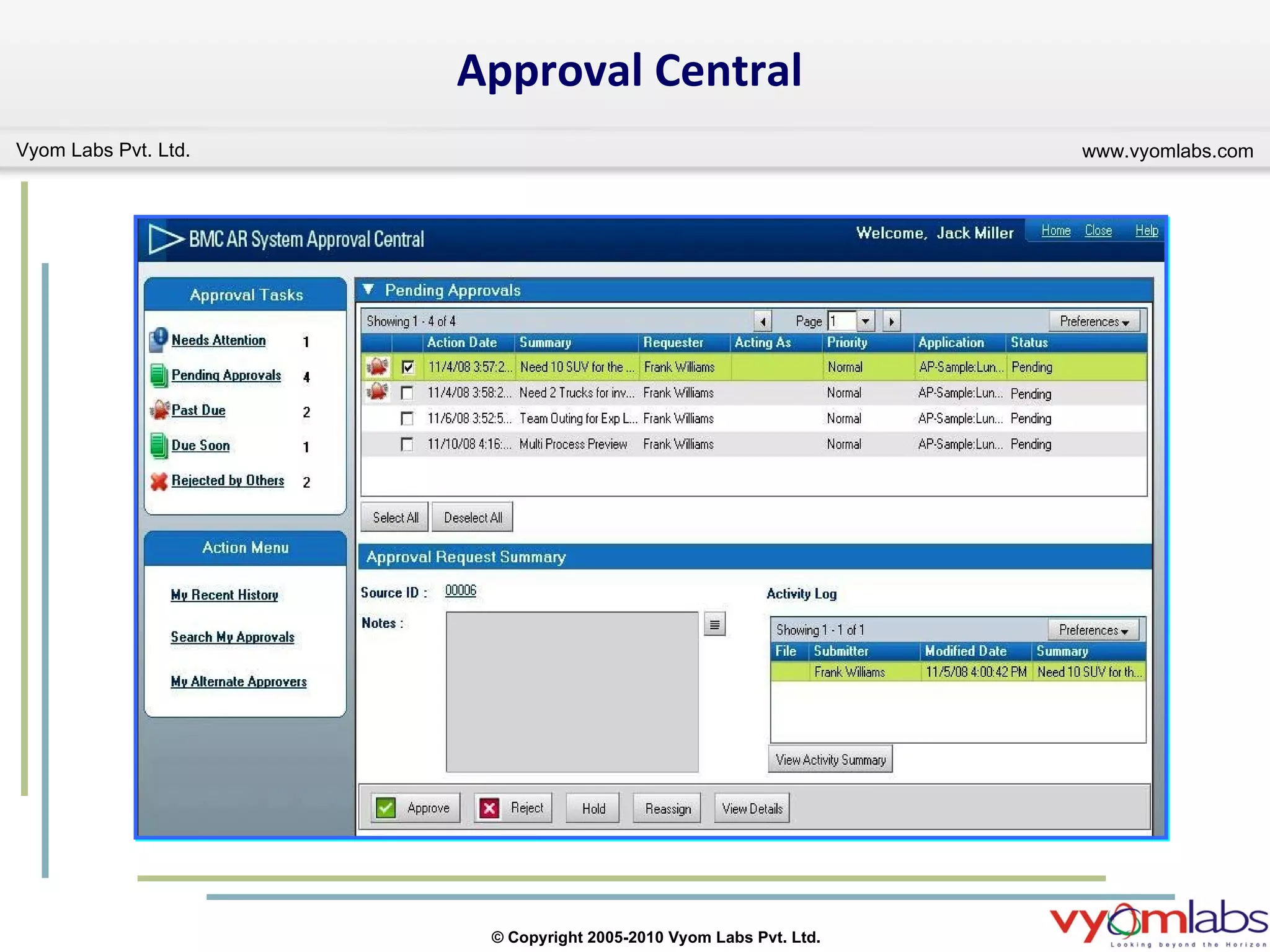This screenshot has height=952, width=1270.
Task: Sort Activity Log by Submitter column
Action: [x=864, y=651]
